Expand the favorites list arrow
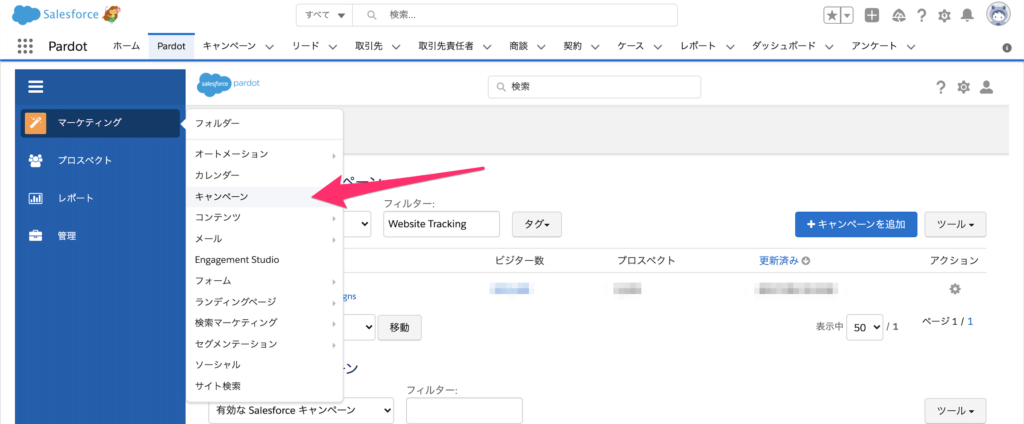This screenshot has height=424, width=1024. point(847,16)
